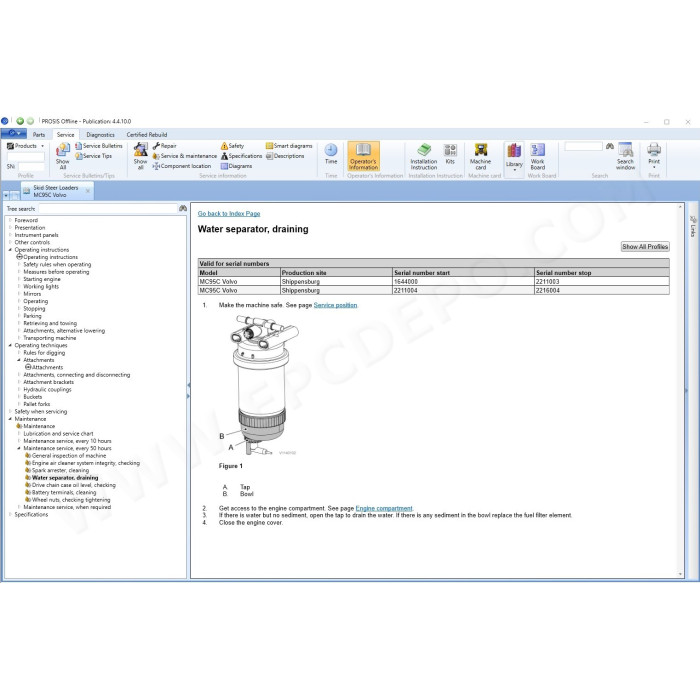Screen dimensions: 700x700
Task: Open Descriptions in the ribbon
Action: [285, 156]
